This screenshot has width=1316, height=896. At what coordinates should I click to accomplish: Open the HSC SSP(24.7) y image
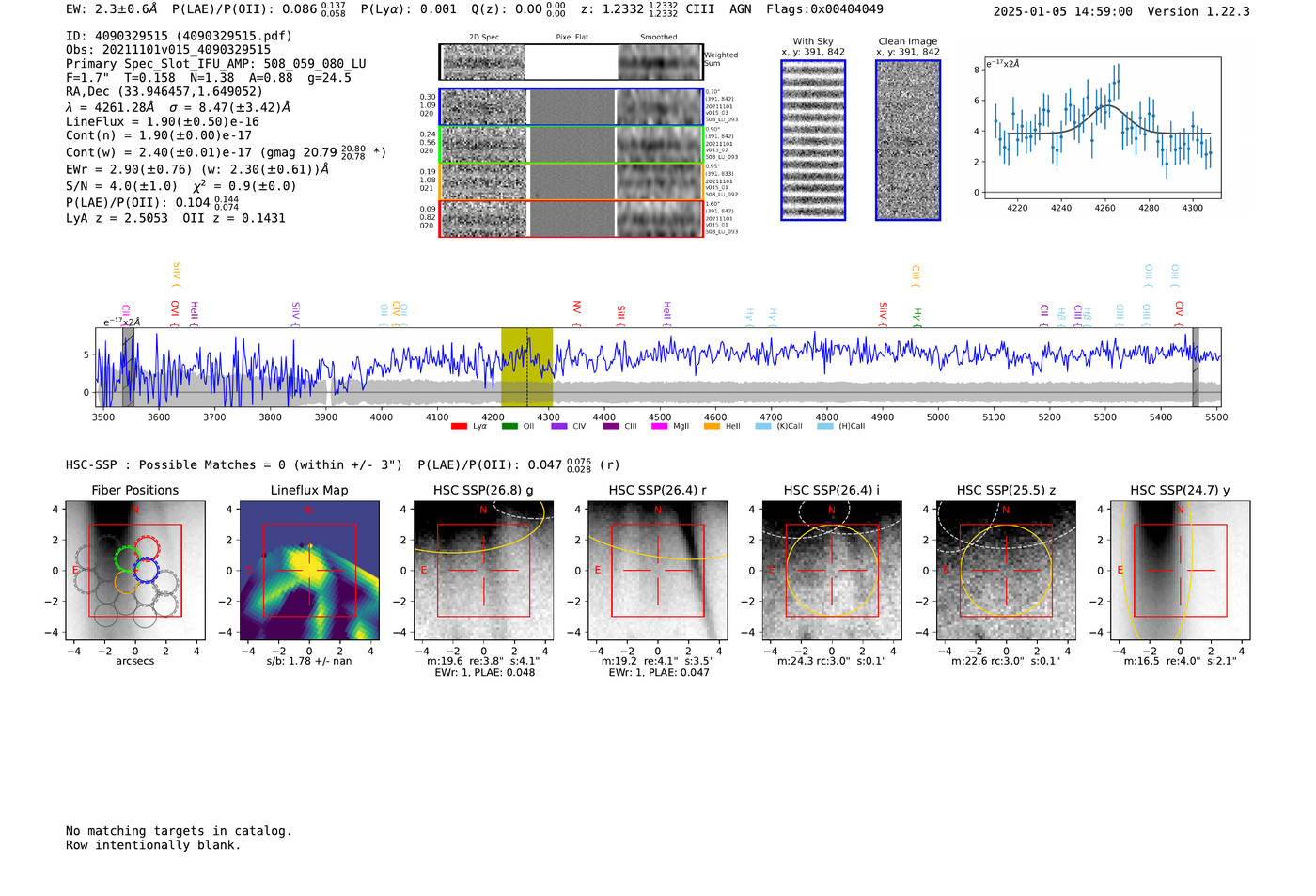1180,571
